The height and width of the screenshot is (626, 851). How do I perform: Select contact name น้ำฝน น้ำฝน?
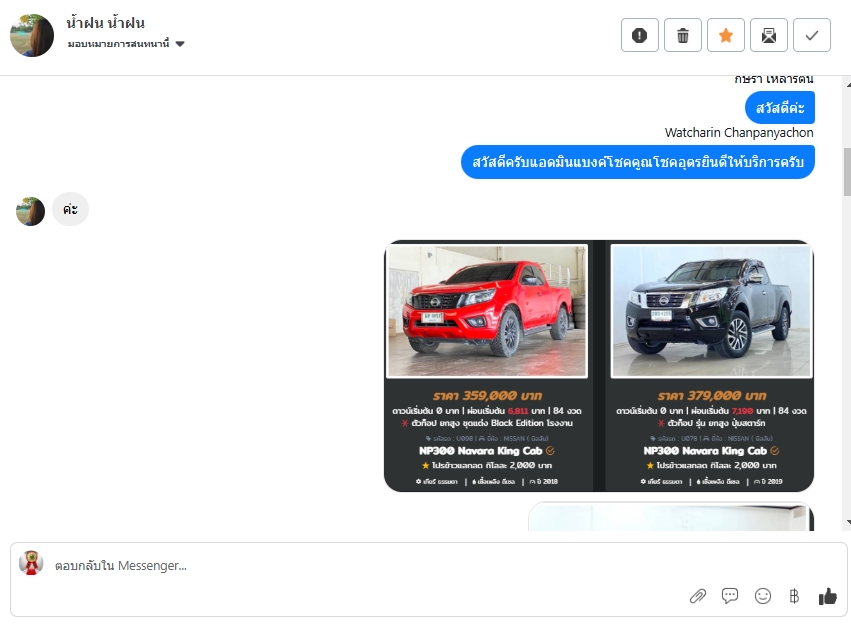(105, 23)
